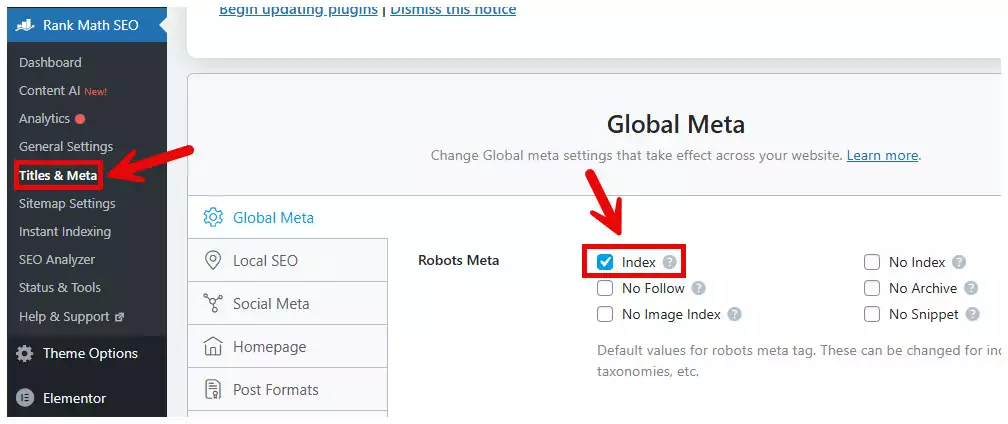Click the Global Meta page heading

tap(676, 125)
